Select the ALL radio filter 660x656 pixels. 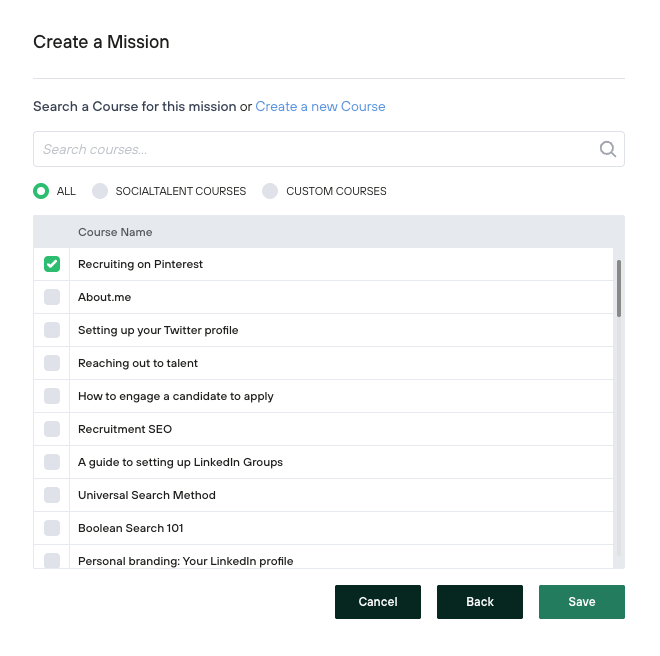pos(41,191)
